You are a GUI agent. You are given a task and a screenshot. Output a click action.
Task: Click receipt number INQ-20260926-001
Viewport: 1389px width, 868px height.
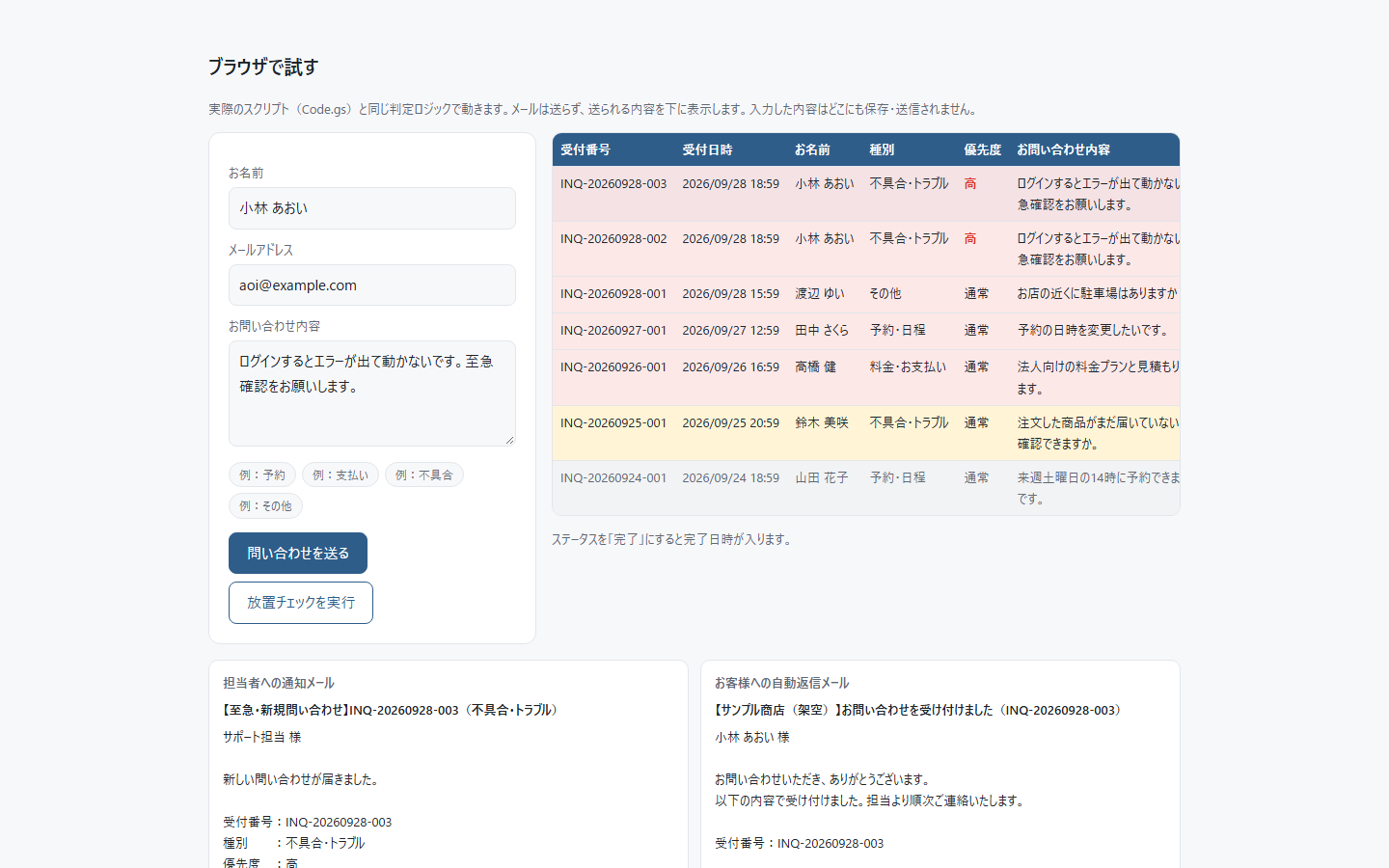[613, 366]
